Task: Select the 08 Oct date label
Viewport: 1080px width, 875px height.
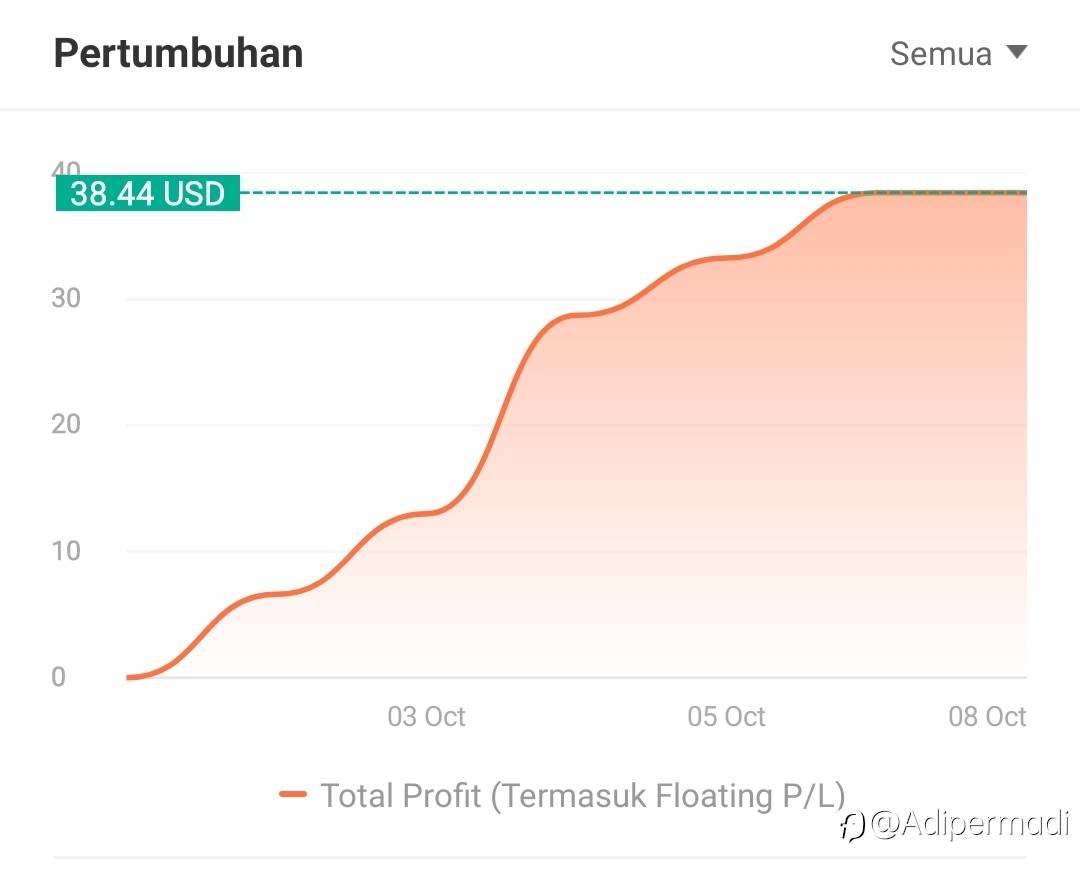Action: pyautogui.click(x=987, y=717)
